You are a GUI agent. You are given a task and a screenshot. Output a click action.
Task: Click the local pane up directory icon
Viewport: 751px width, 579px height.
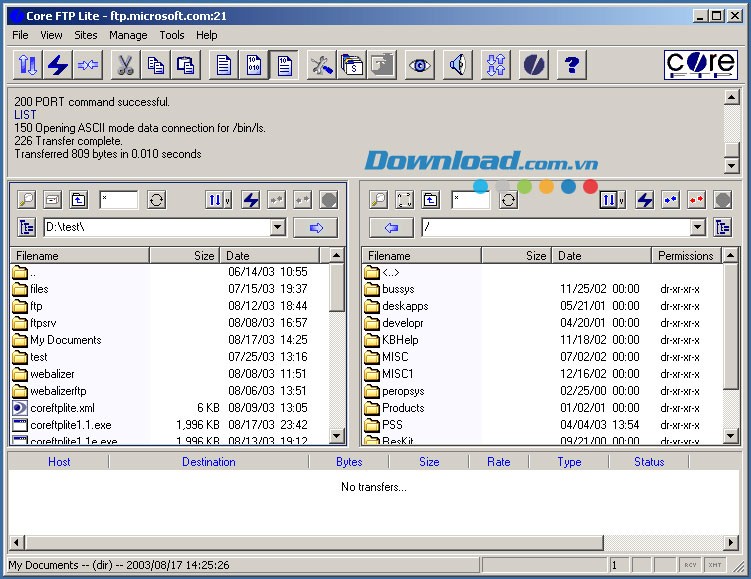click(x=79, y=200)
